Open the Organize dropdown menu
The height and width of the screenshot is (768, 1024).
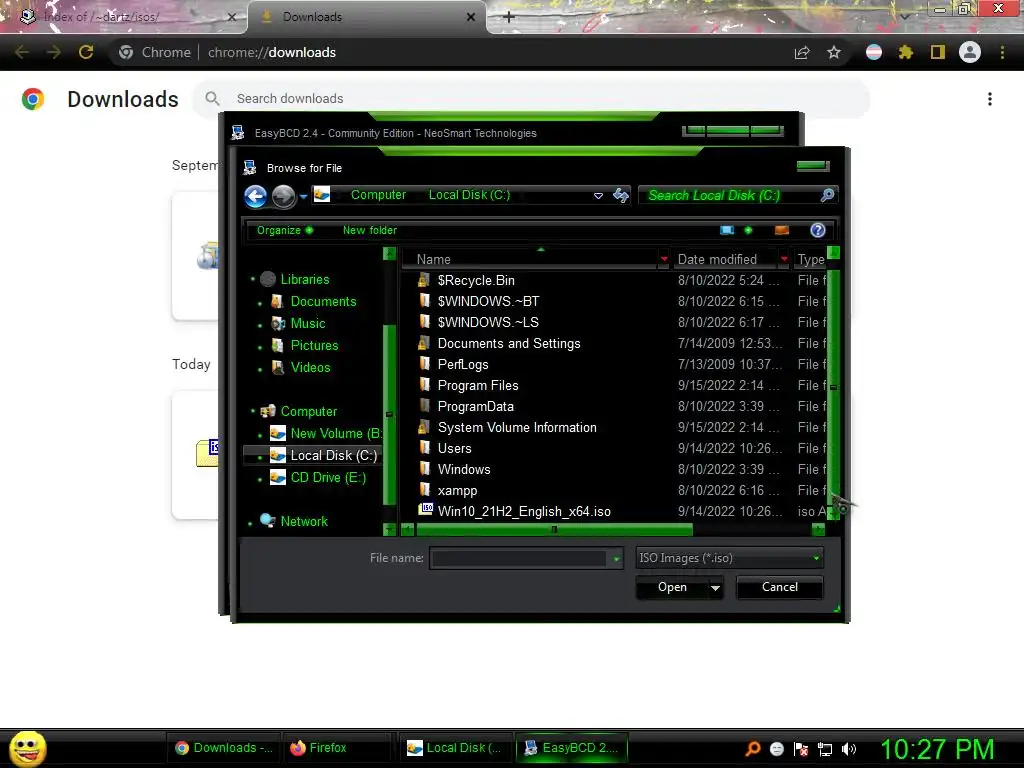pyautogui.click(x=285, y=230)
